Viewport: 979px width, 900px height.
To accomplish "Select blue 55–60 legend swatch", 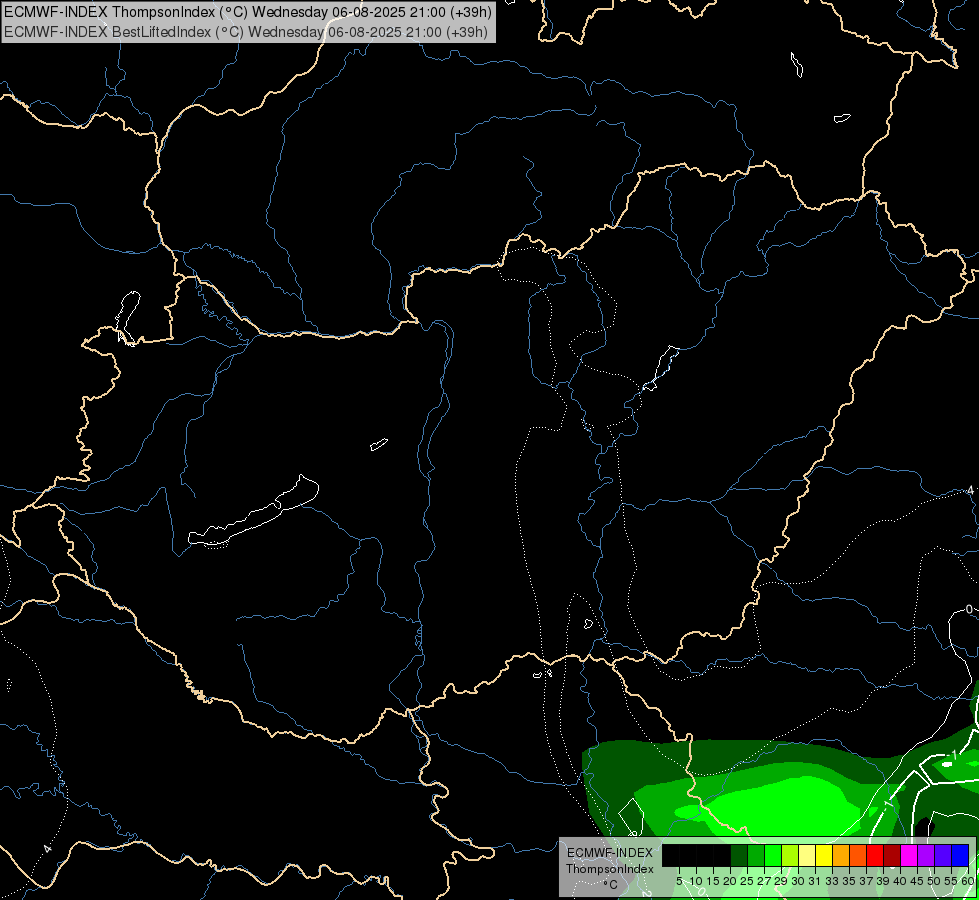I will point(960,855).
